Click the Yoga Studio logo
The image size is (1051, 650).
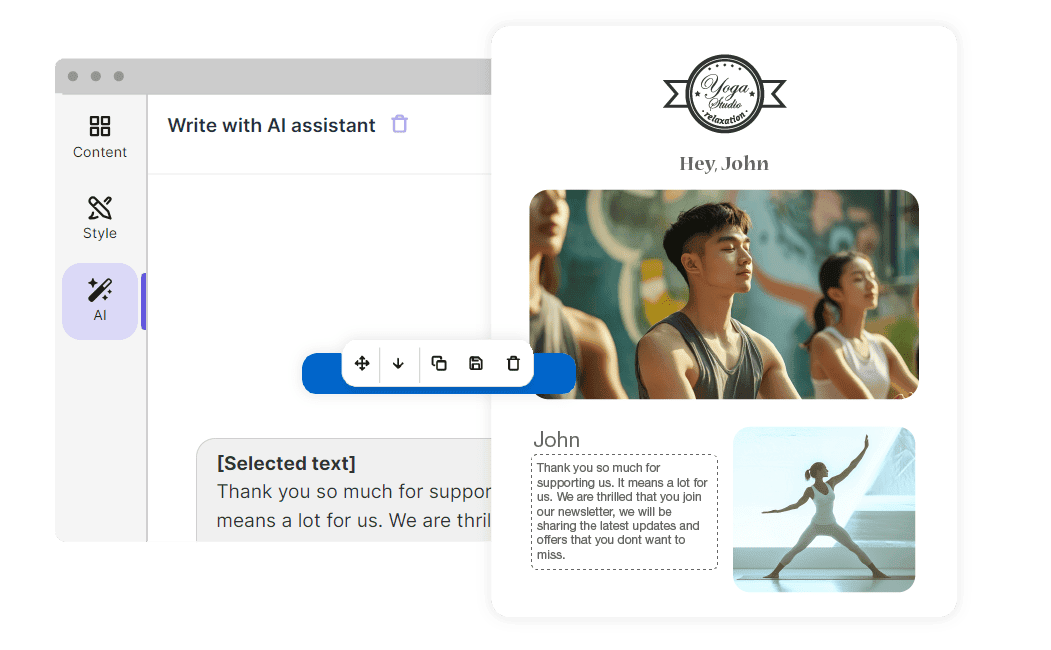tap(725, 94)
